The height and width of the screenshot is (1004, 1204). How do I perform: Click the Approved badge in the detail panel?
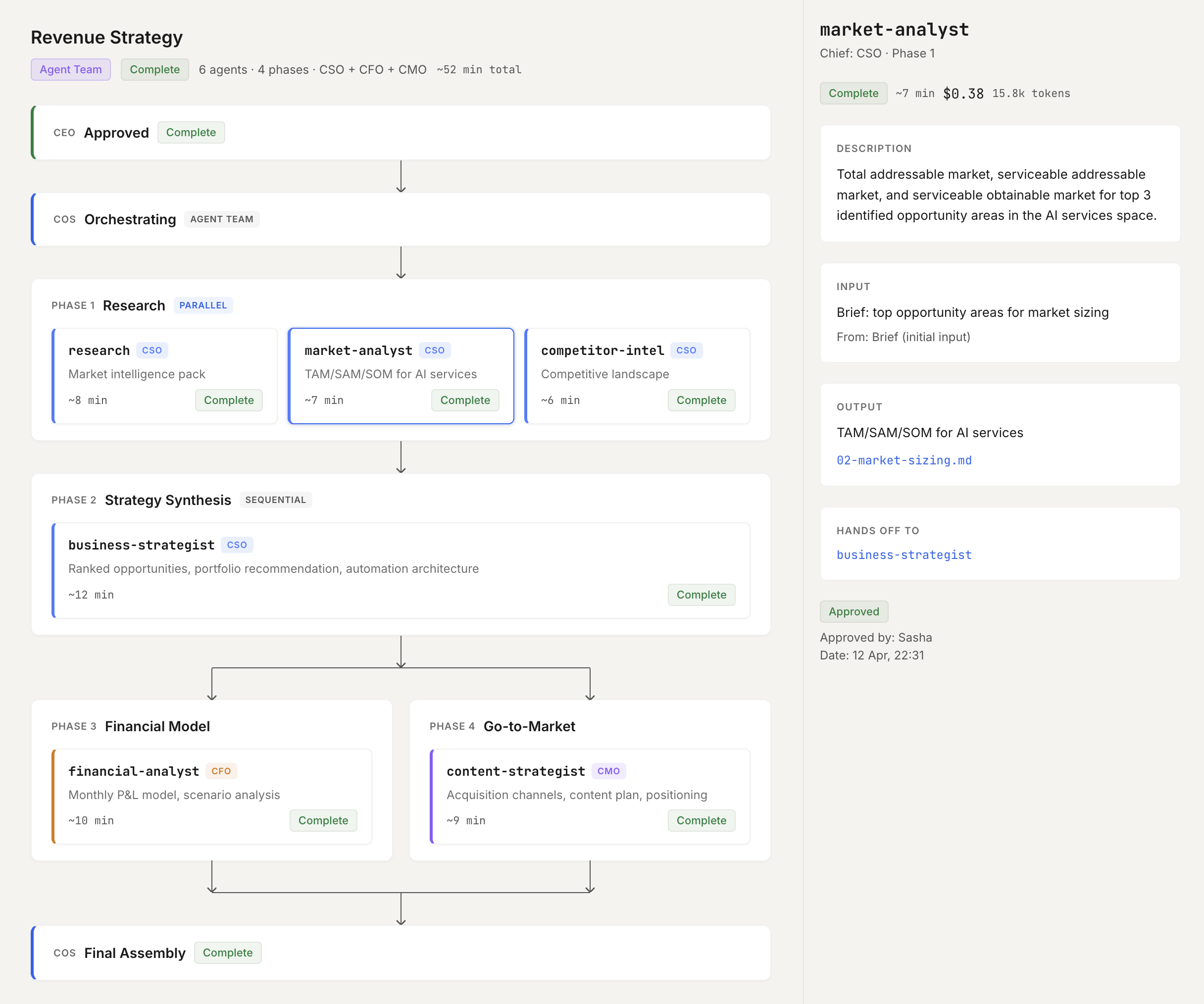pyautogui.click(x=853, y=612)
